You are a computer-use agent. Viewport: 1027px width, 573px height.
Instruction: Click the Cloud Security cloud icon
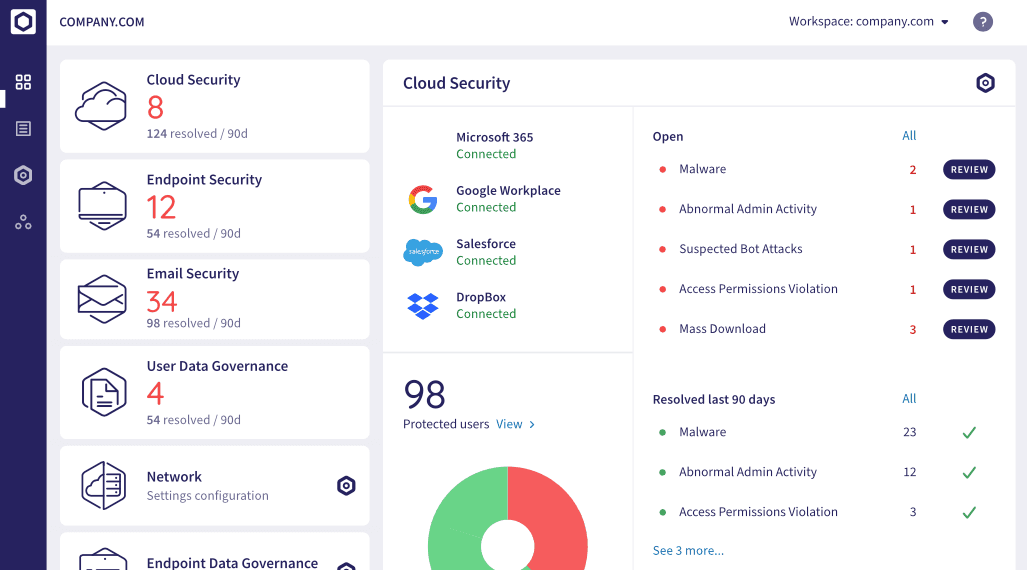point(101,106)
